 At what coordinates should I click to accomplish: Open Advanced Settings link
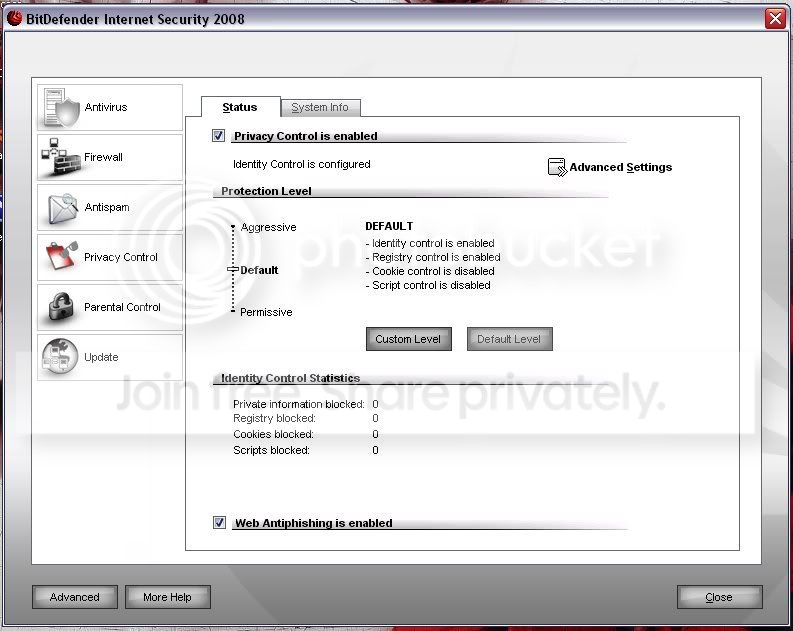point(621,167)
